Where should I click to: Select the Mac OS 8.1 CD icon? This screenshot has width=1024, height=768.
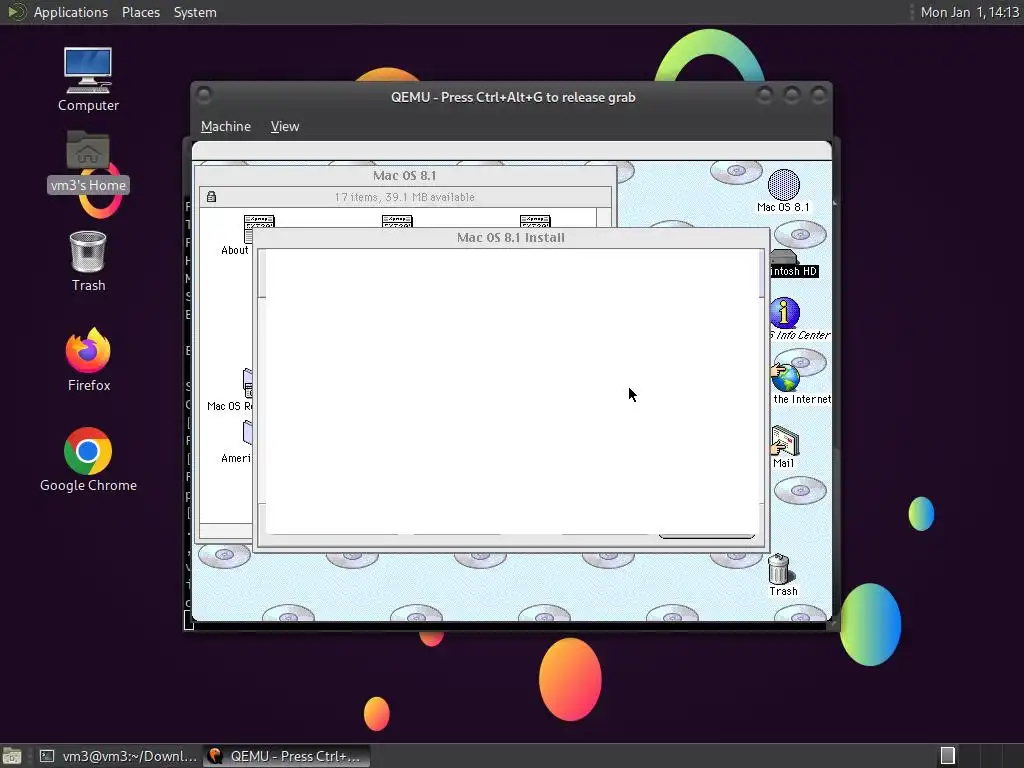(783, 191)
